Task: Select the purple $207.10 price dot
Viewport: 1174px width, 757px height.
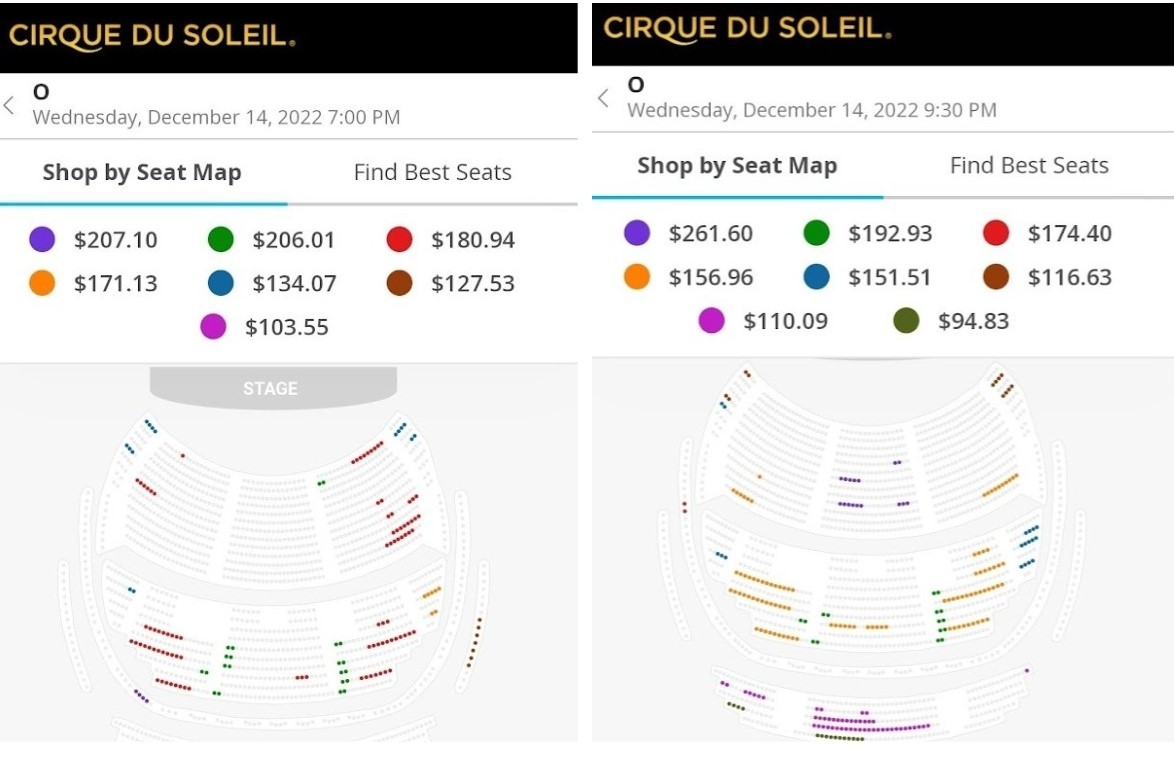Action: (x=42, y=240)
